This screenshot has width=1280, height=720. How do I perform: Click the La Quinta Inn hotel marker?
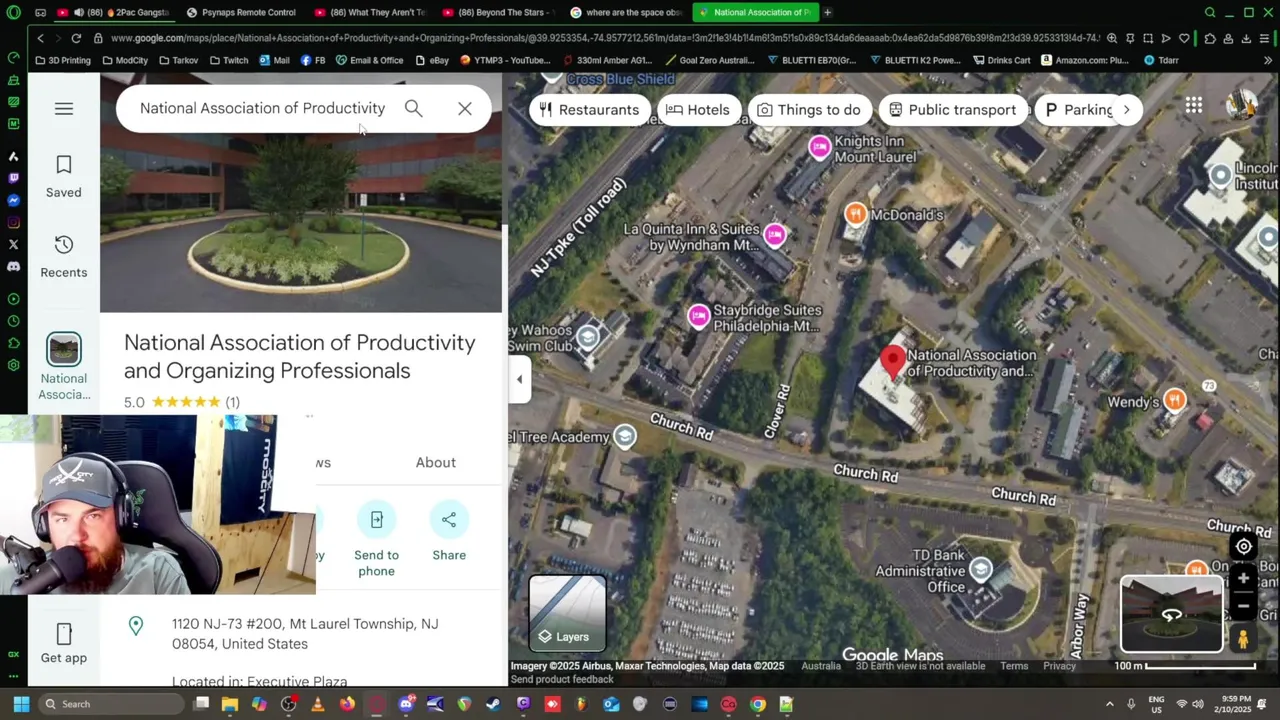pos(775,235)
